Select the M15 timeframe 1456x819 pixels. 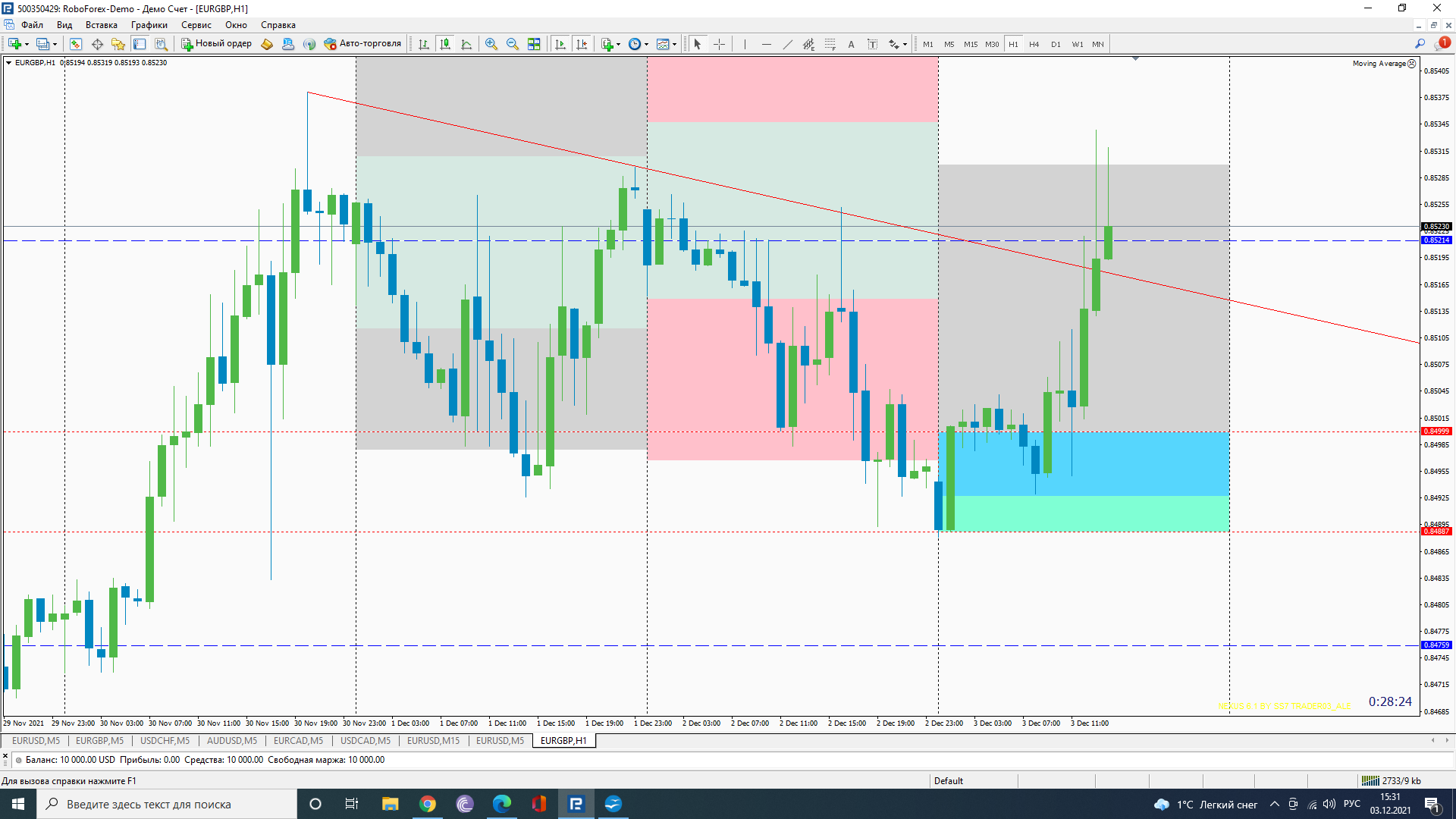tap(971, 44)
